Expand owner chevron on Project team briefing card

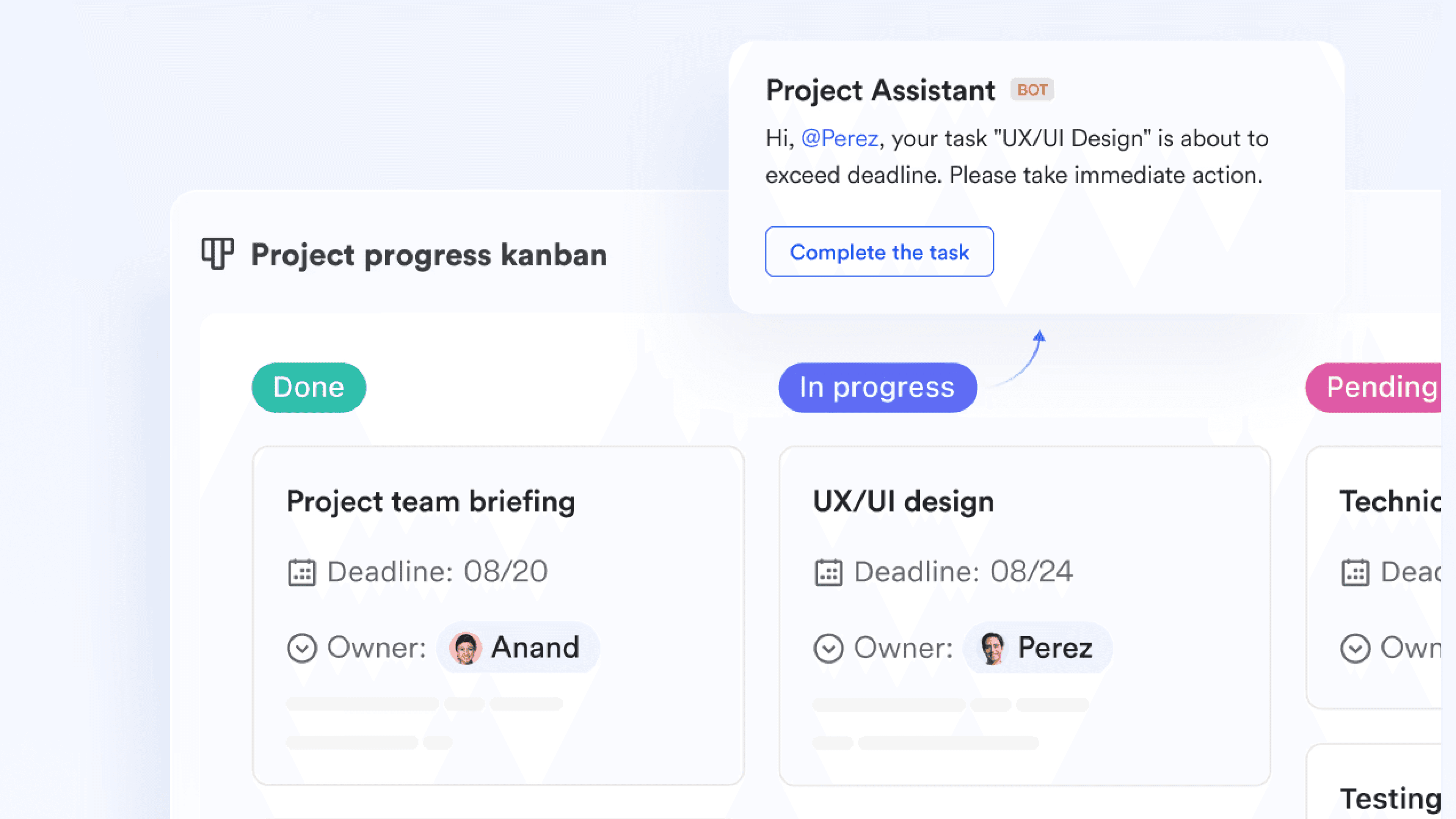(x=302, y=648)
